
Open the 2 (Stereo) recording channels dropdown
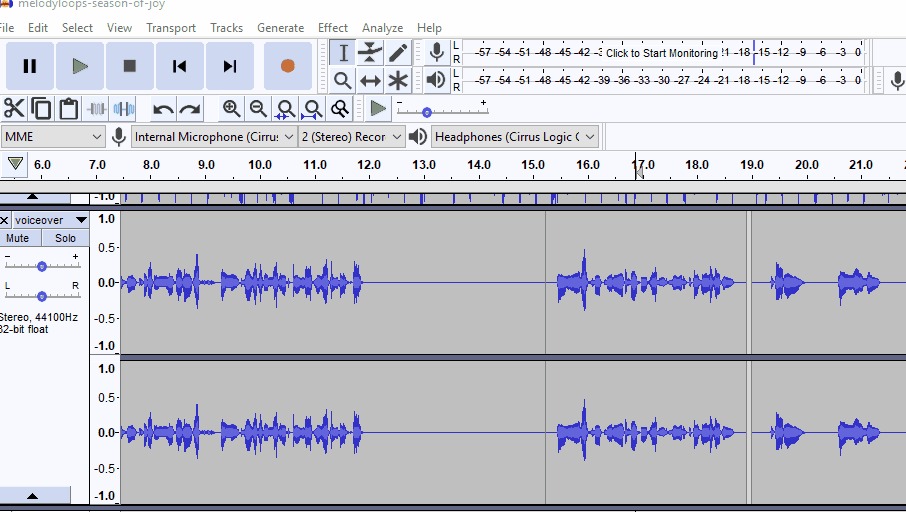click(351, 137)
